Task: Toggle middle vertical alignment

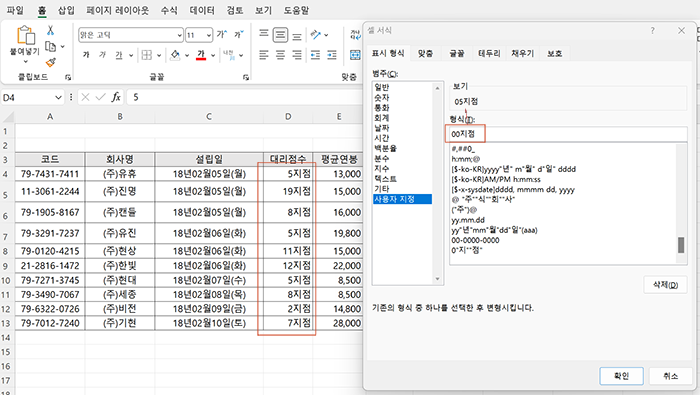Action: 280,34
